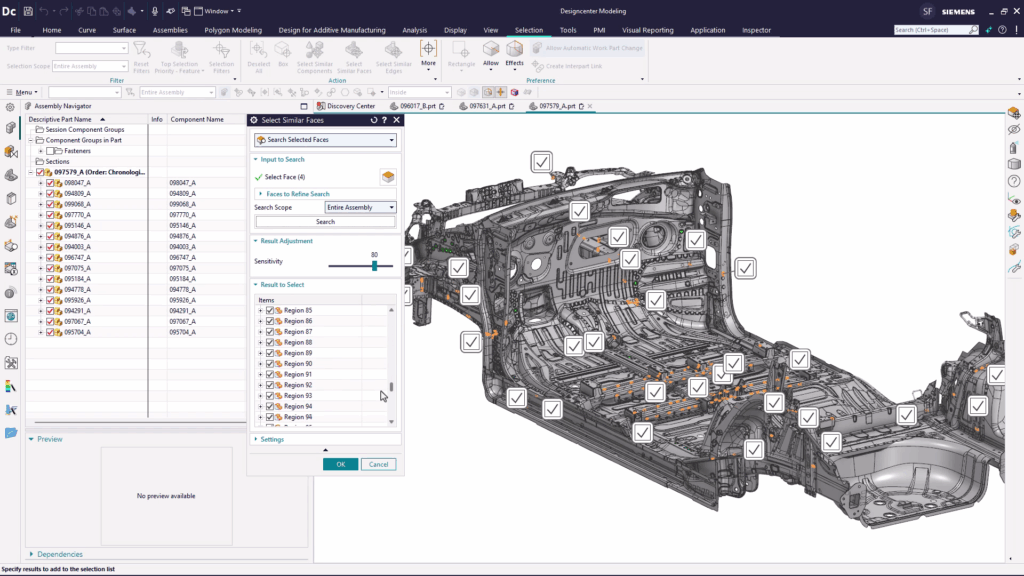1024x576 pixels.
Task: Open the More selection actions icon
Action: pyautogui.click(x=428, y=49)
